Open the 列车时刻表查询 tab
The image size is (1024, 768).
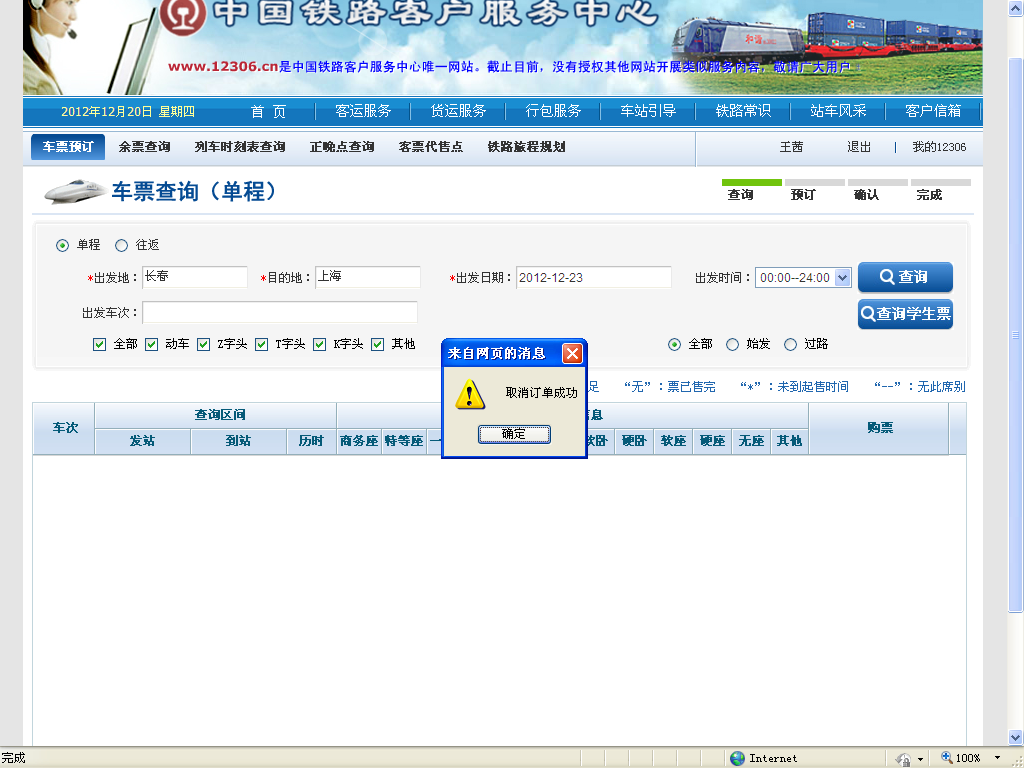point(240,147)
